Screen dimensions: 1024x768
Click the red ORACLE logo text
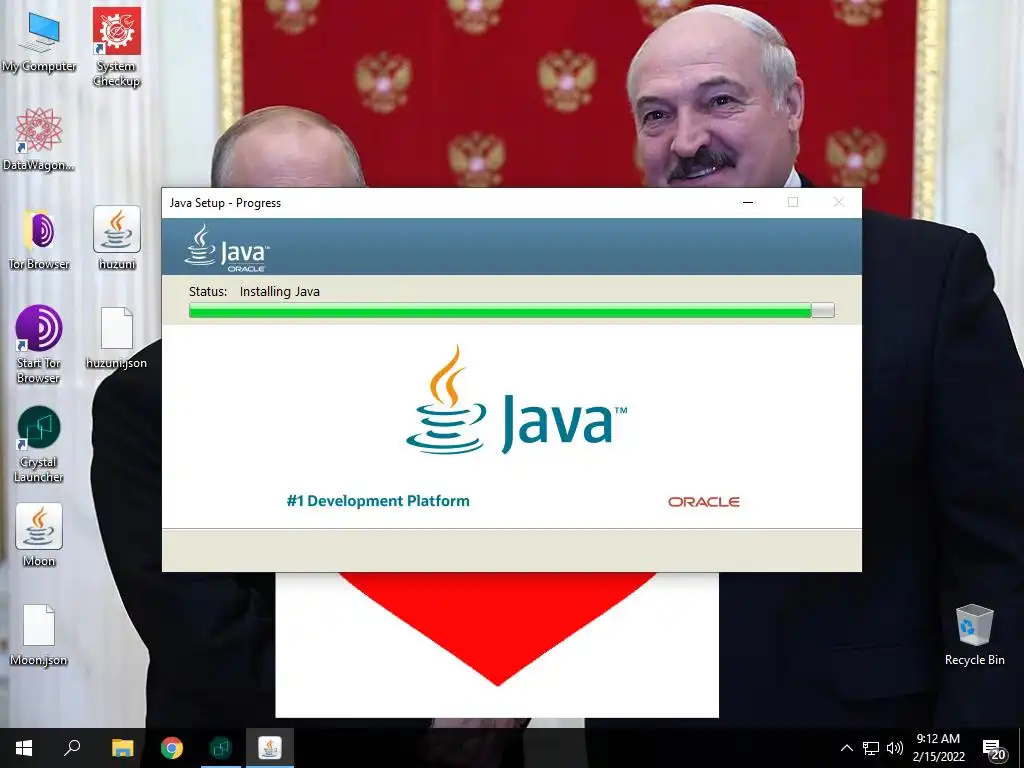tap(703, 502)
